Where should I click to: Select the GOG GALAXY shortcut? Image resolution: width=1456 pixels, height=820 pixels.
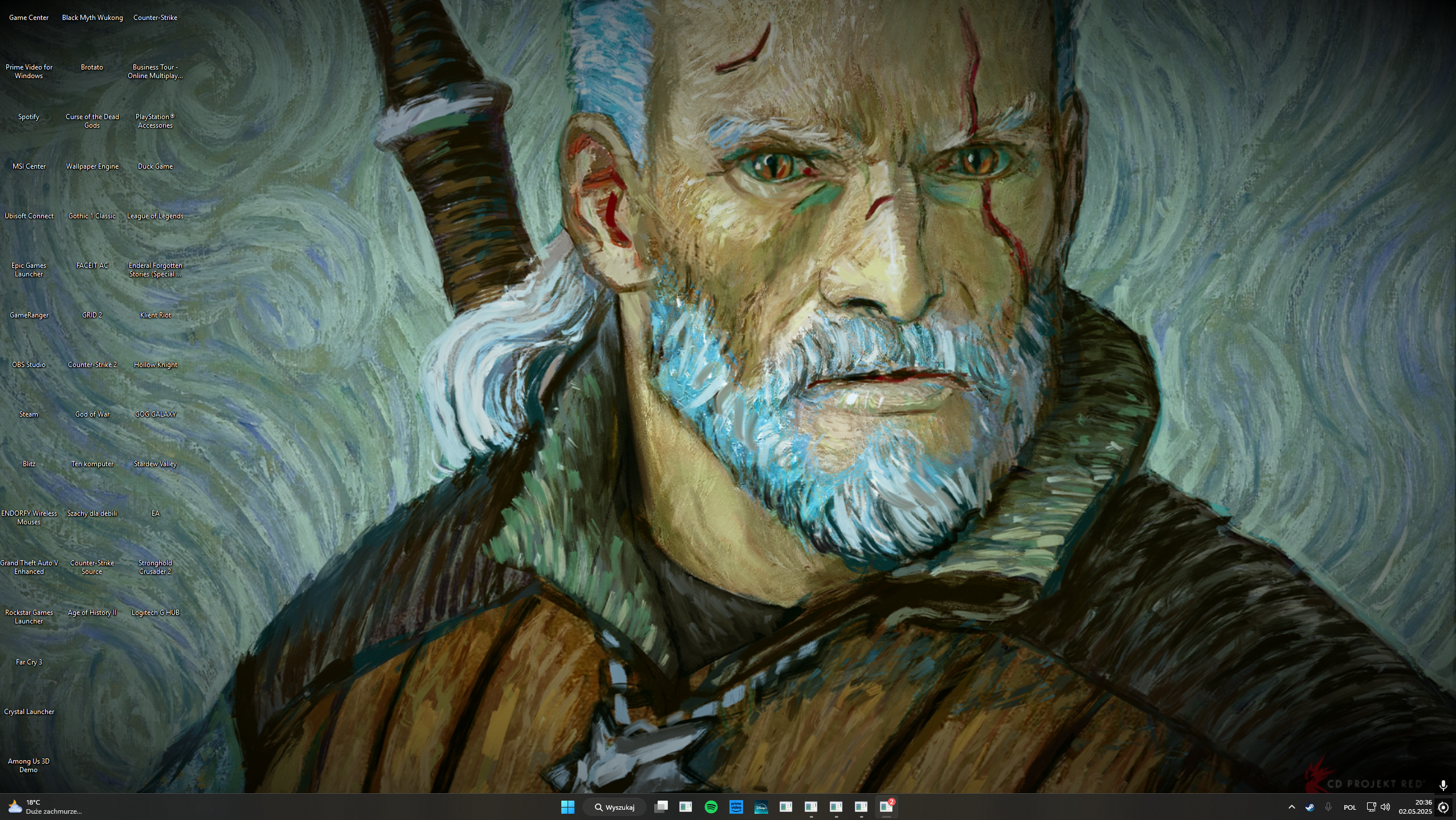tap(155, 414)
